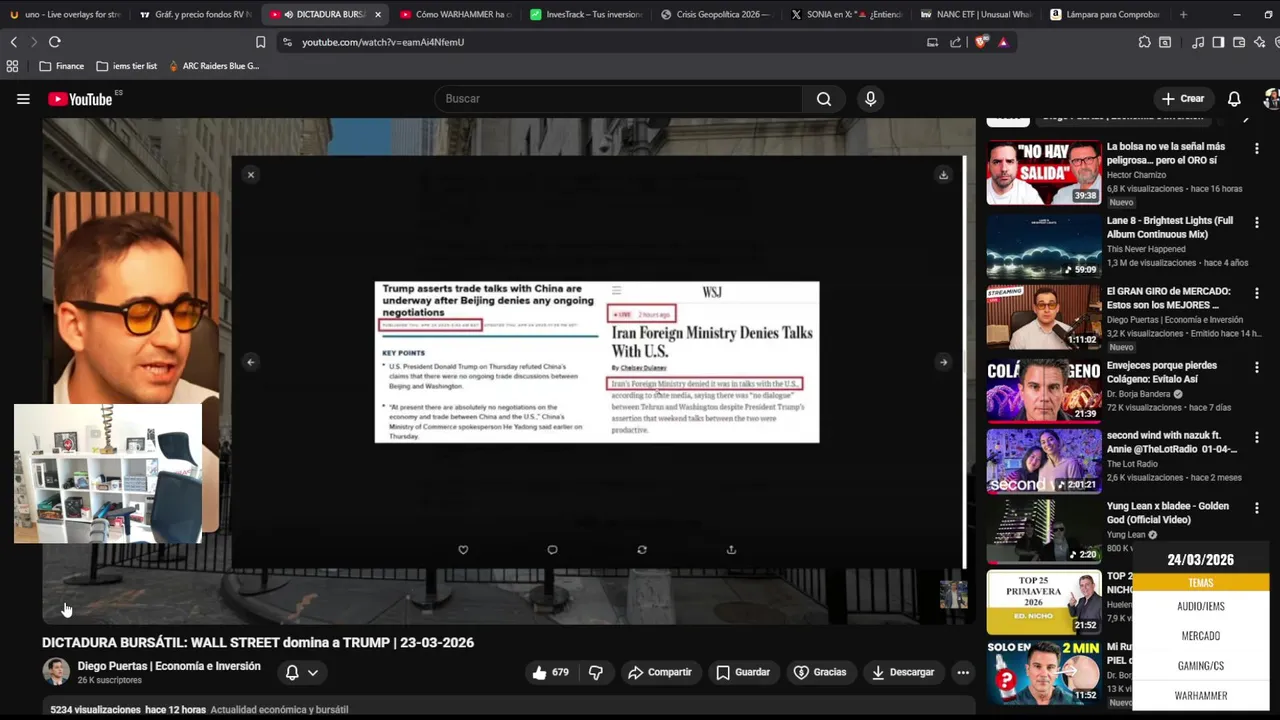Image resolution: width=1280 pixels, height=720 pixels.
Task: Open options for Yung Lean x bladee
Action: [x=1257, y=509]
